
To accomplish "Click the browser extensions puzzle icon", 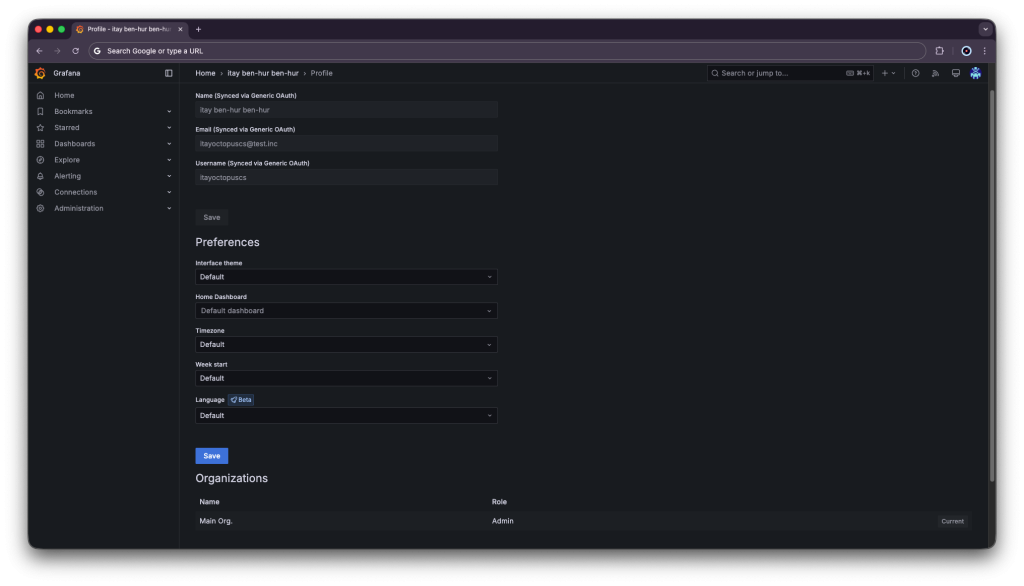I will point(939,50).
